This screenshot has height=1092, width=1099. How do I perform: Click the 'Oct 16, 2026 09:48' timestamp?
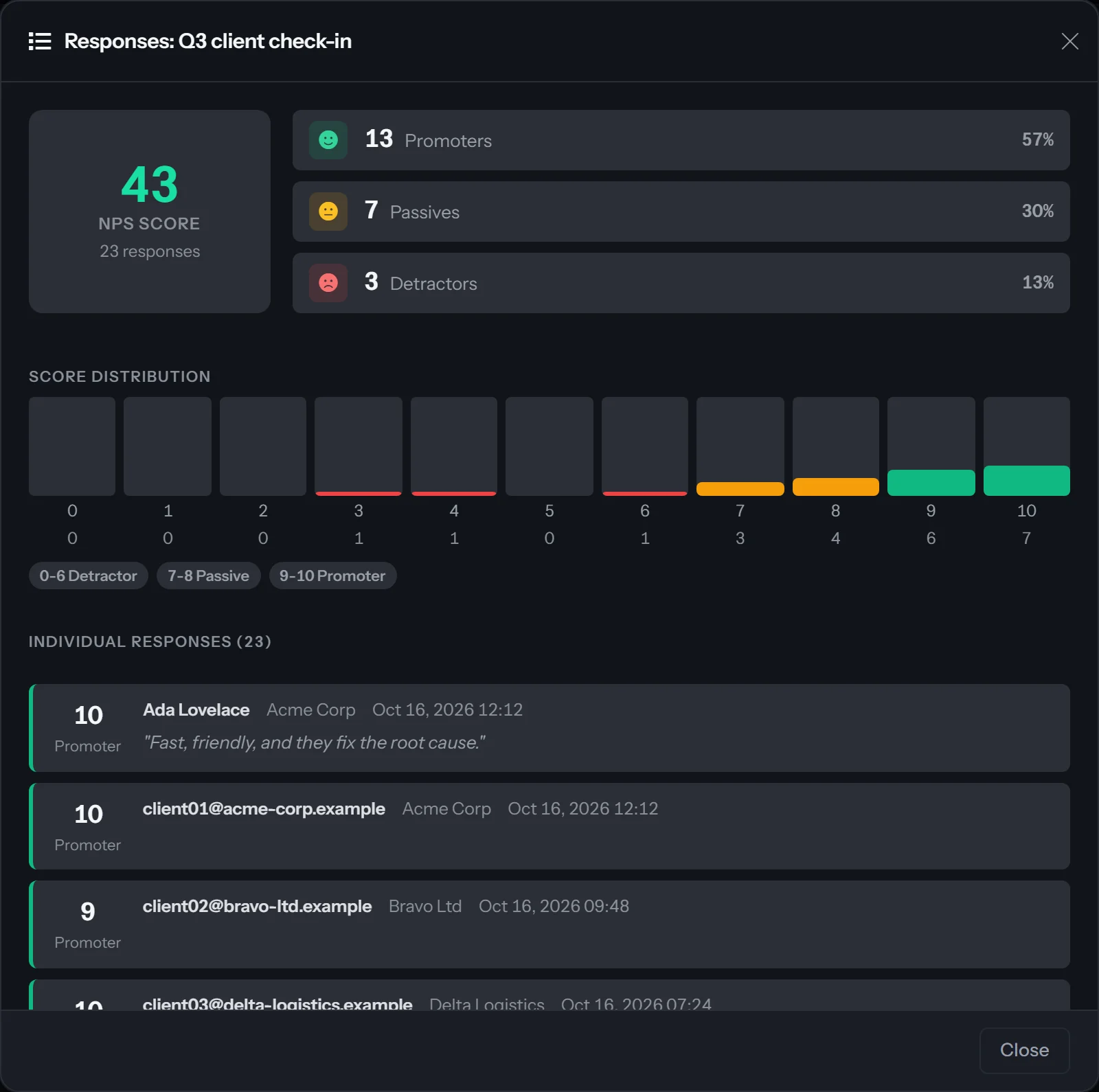(x=554, y=907)
